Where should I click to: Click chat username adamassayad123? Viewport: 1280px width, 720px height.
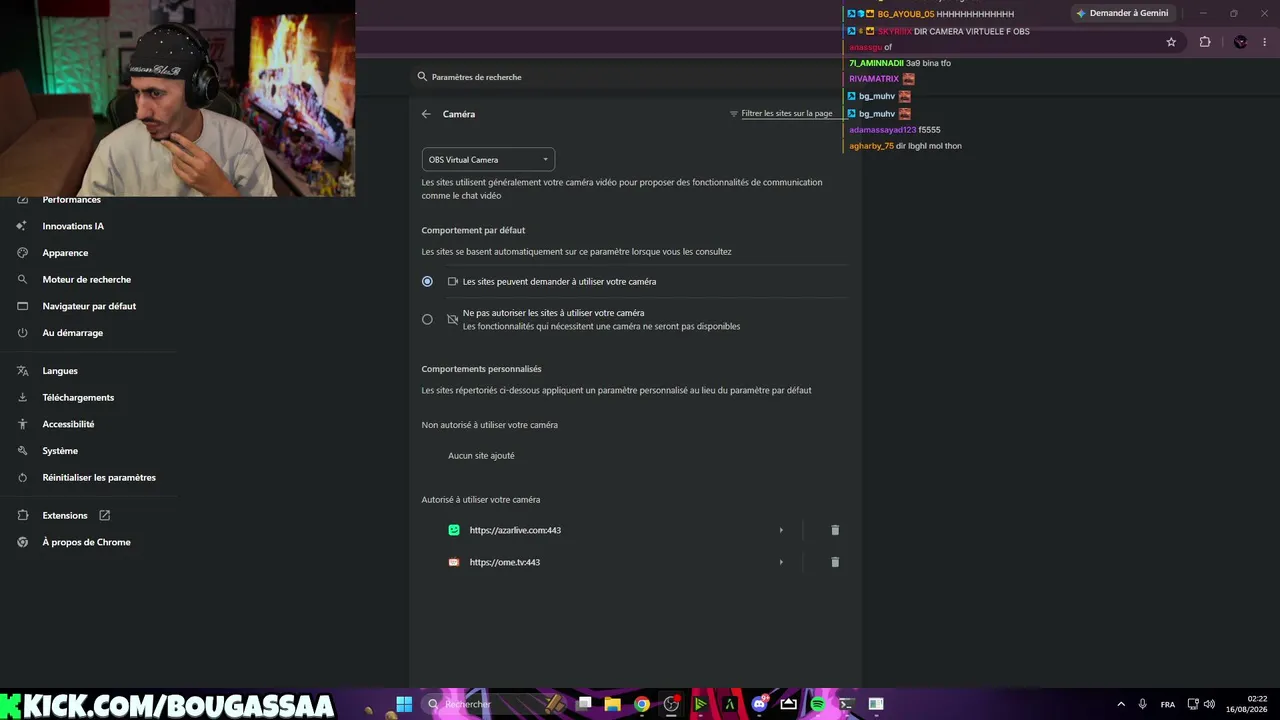click(x=883, y=130)
